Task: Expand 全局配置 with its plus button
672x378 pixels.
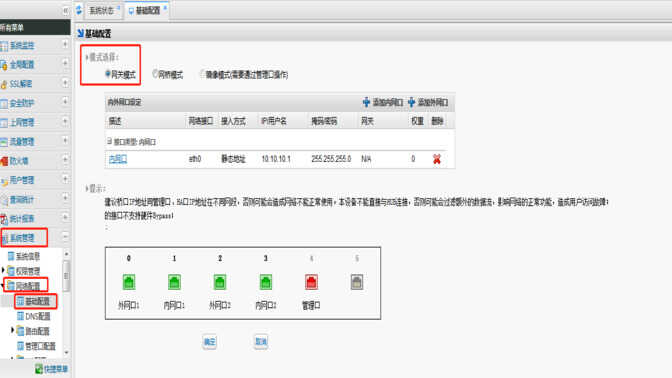Action: [65, 63]
